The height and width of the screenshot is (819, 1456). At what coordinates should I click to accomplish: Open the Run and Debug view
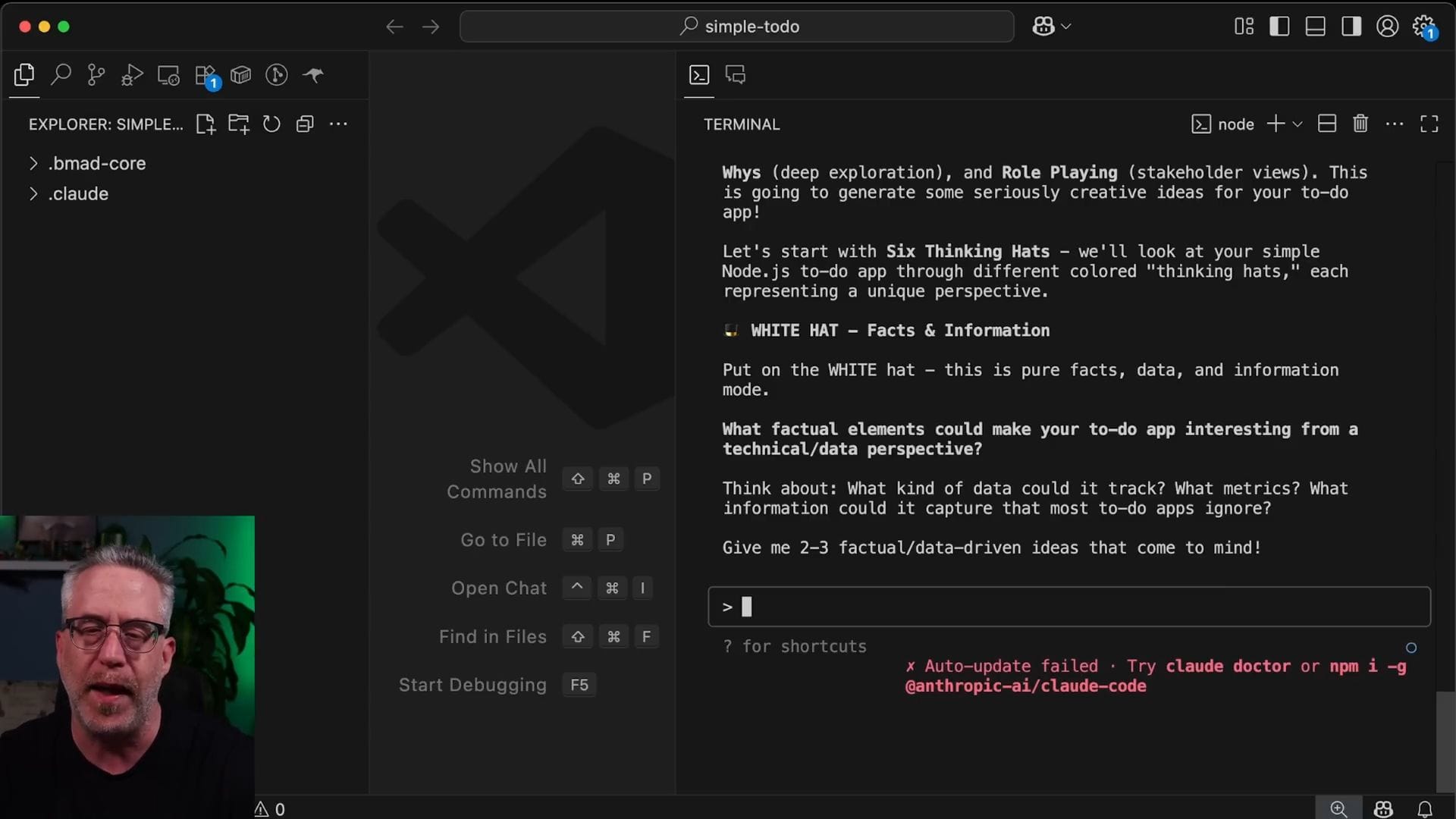132,74
